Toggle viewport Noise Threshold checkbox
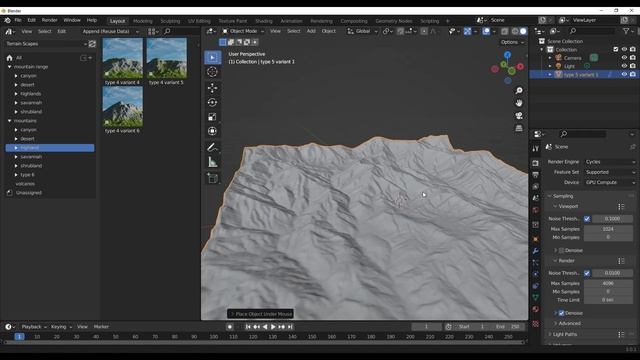 (587, 219)
